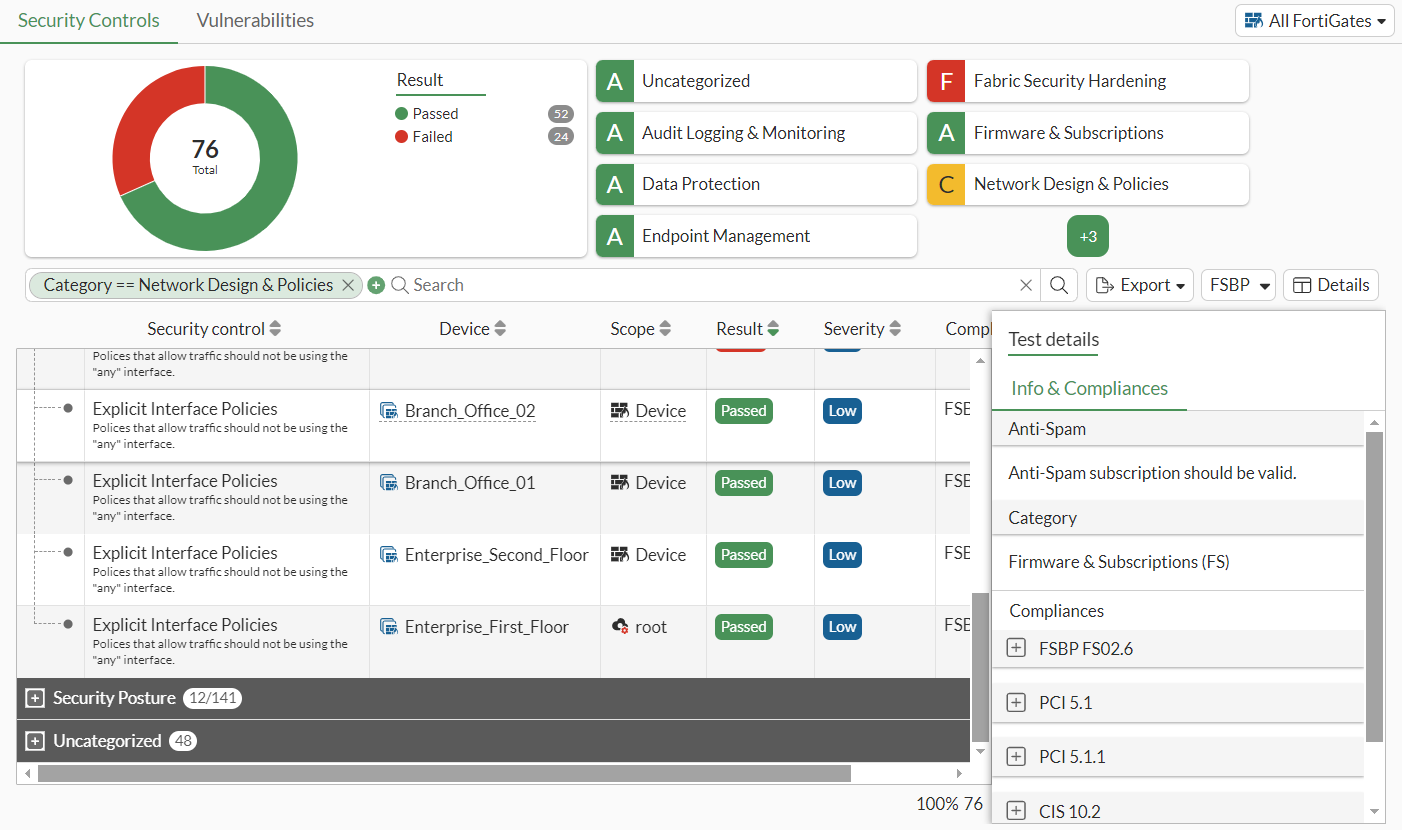Expand the Security Posture section
This screenshot has height=830, width=1402.
click(x=35, y=698)
